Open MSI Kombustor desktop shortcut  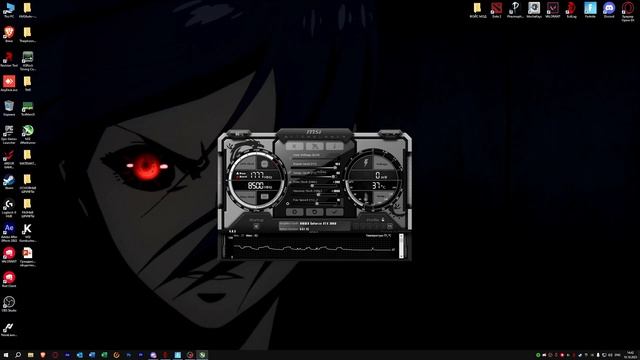pos(27,232)
